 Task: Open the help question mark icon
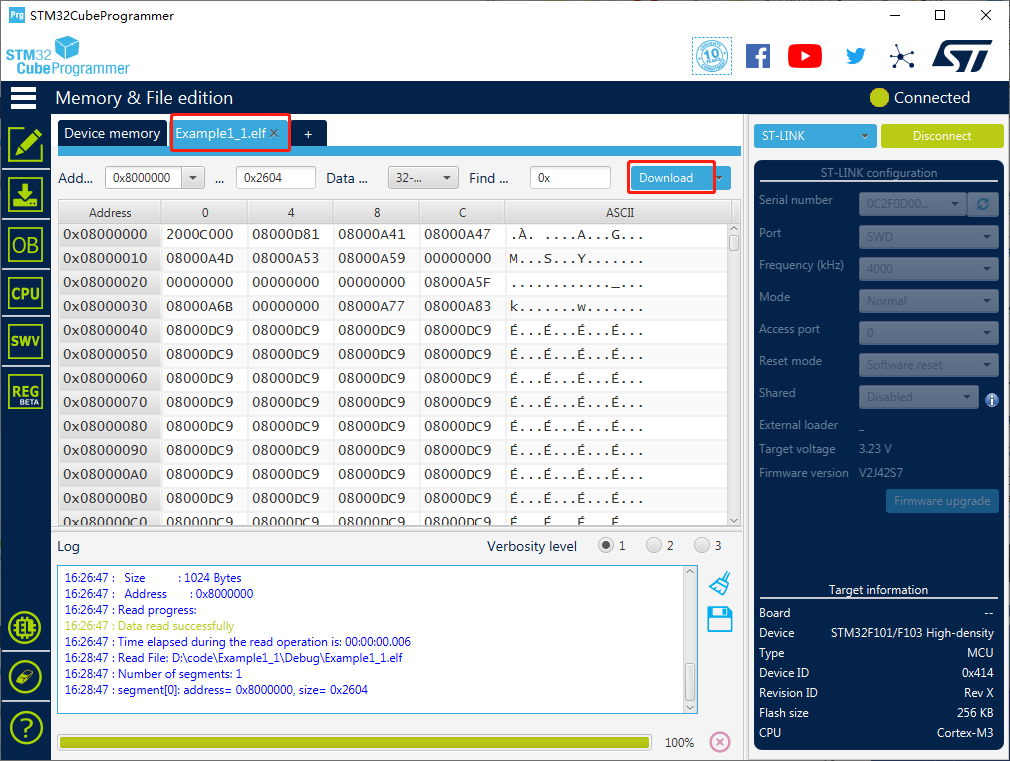(25, 728)
